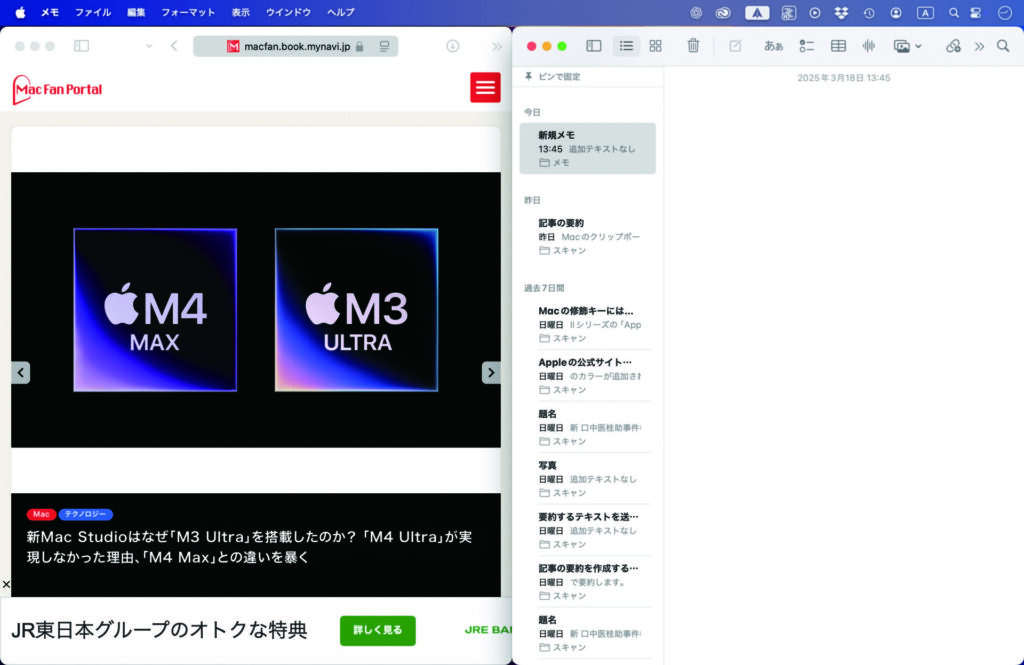Open the ウインドウ menu
This screenshot has width=1024, height=665.
click(288, 13)
